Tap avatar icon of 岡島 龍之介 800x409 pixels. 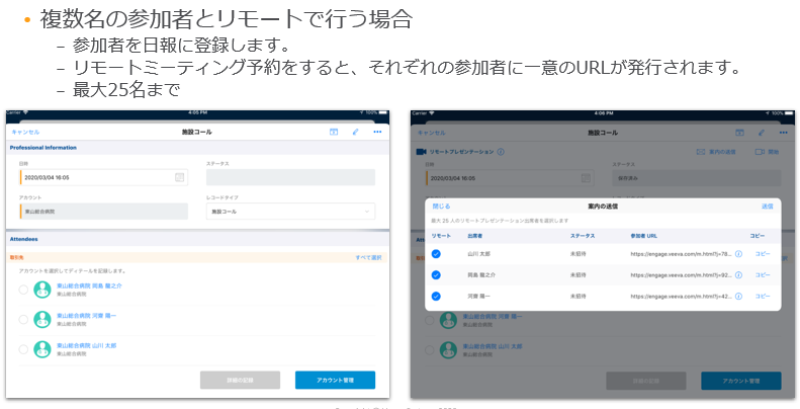tap(42, 289)
